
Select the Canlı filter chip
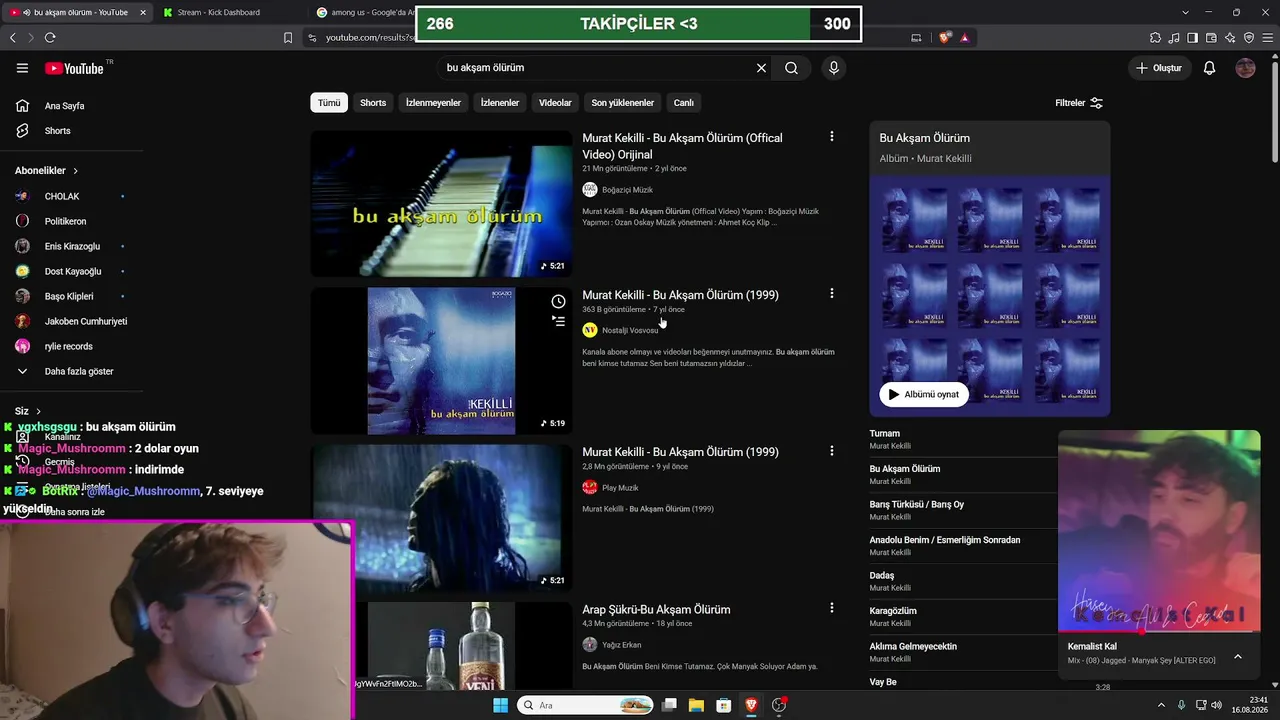tap(684, 103)
